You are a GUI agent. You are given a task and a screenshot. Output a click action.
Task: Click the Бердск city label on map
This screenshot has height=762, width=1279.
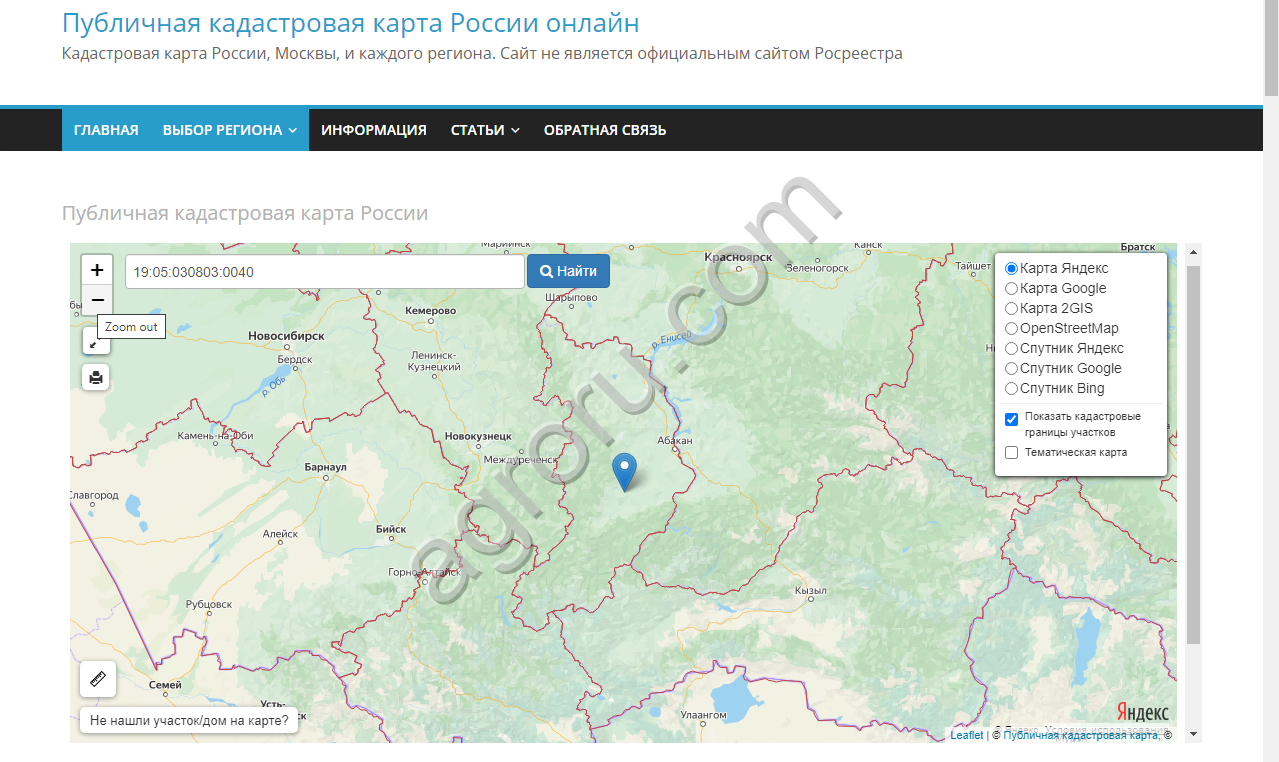click(x=295, y=359)
